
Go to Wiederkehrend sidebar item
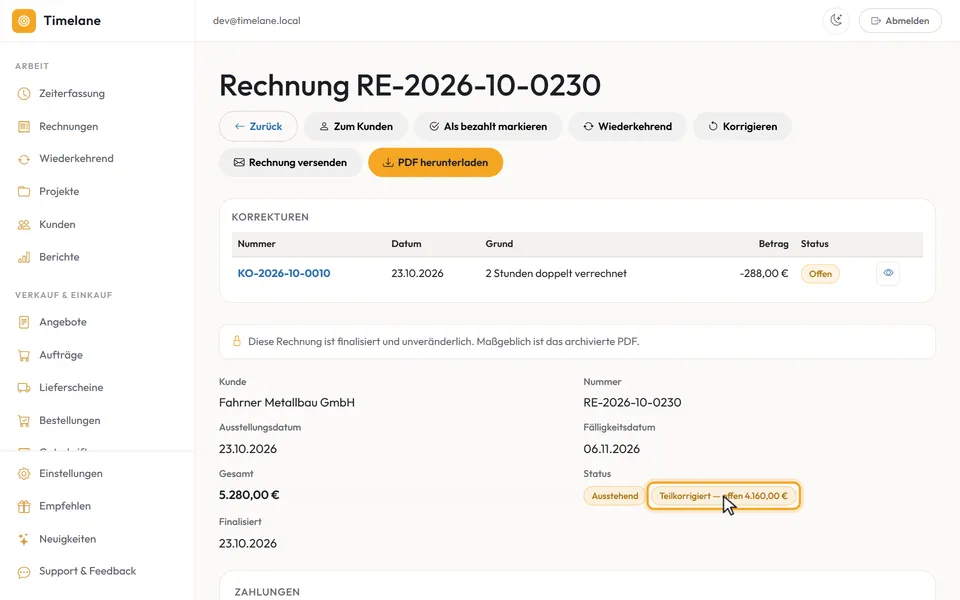tap(76, 159)
